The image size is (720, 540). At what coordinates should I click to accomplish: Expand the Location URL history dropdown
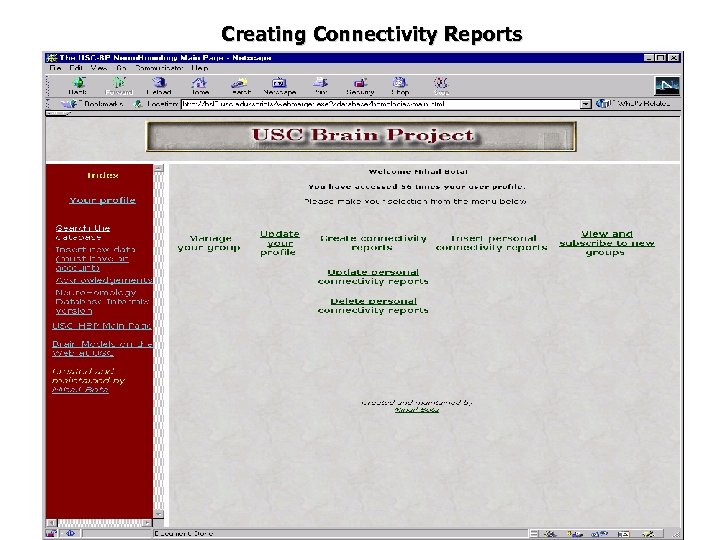tap(585, 104)
